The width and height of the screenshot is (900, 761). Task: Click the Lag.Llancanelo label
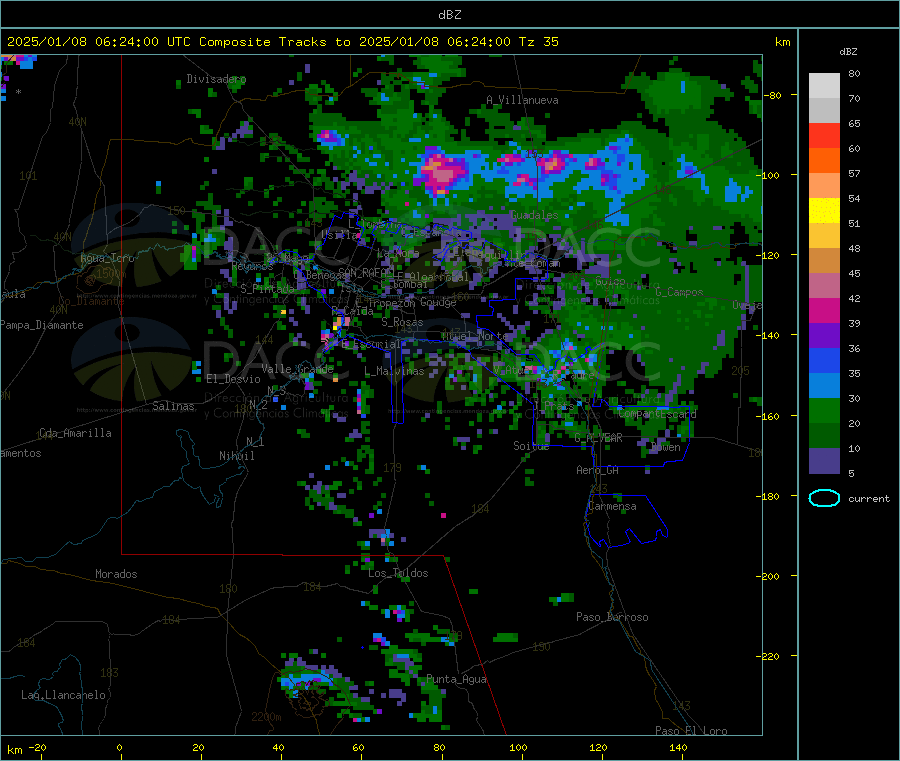[63, 695]
